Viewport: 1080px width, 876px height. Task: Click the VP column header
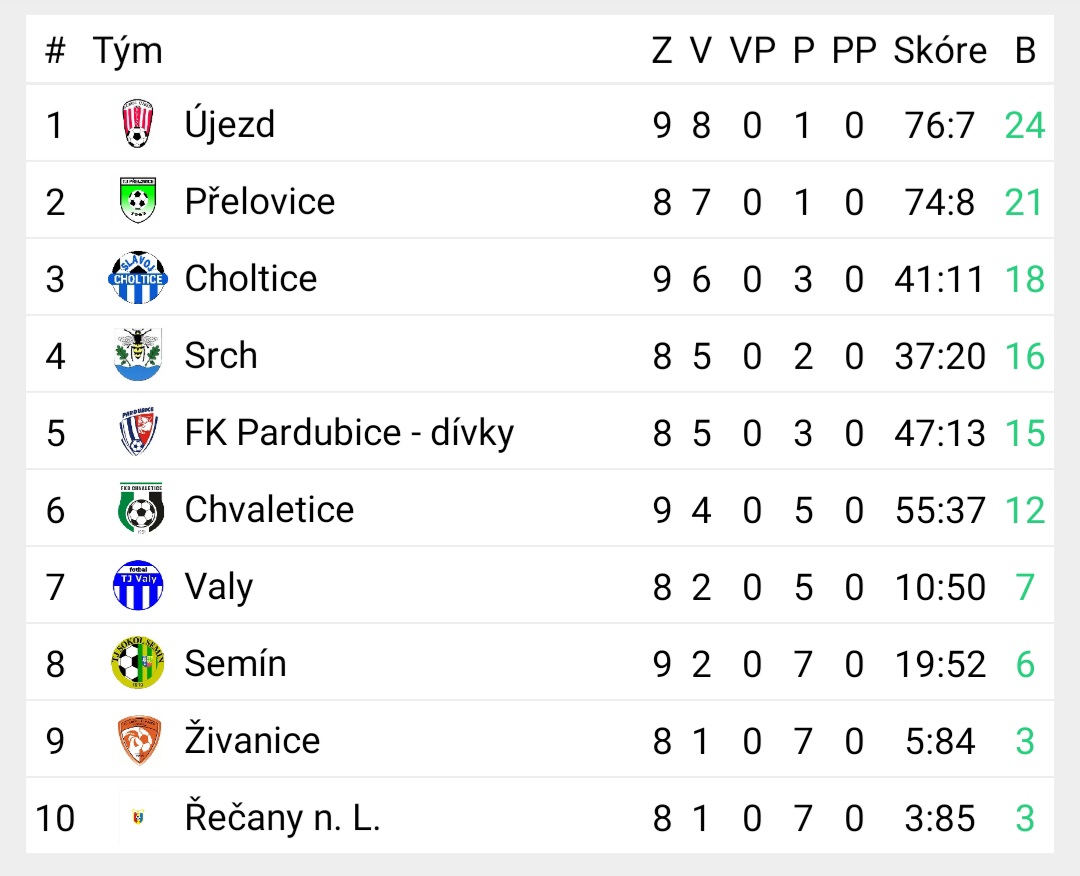click(753, 50)
